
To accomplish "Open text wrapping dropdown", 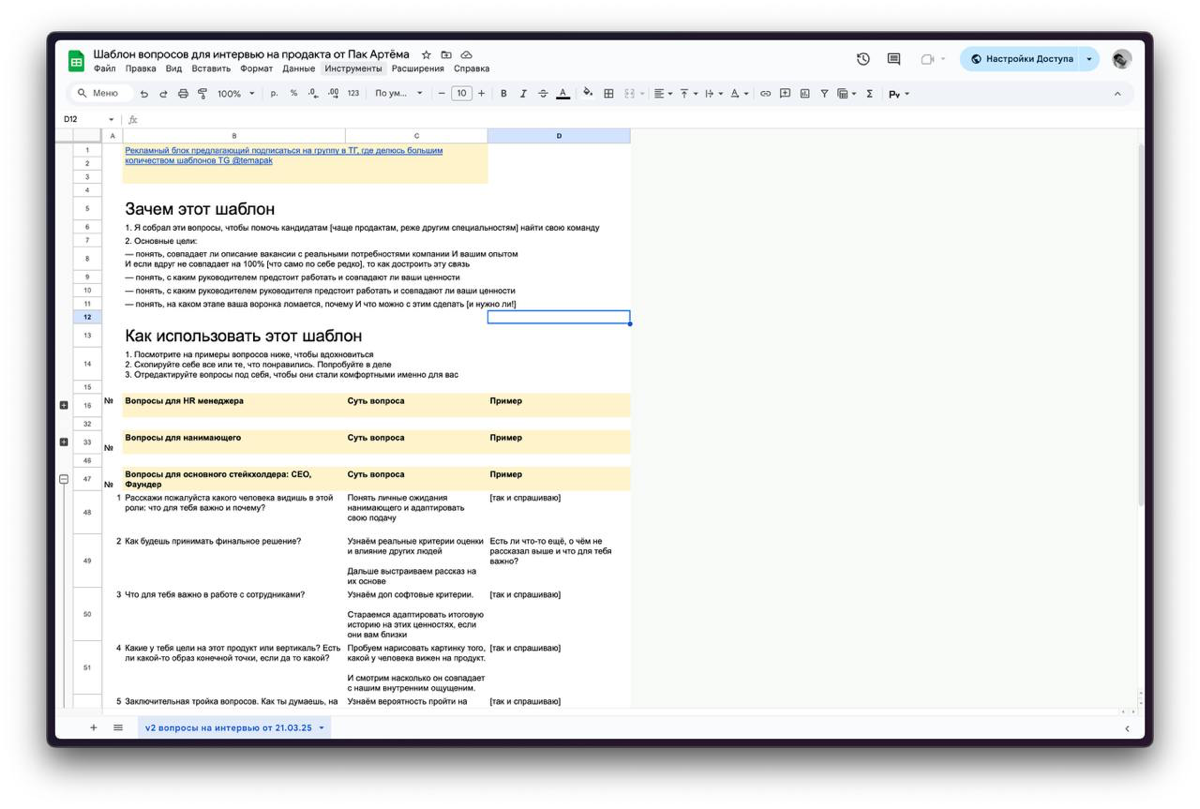I will point(713,94).
